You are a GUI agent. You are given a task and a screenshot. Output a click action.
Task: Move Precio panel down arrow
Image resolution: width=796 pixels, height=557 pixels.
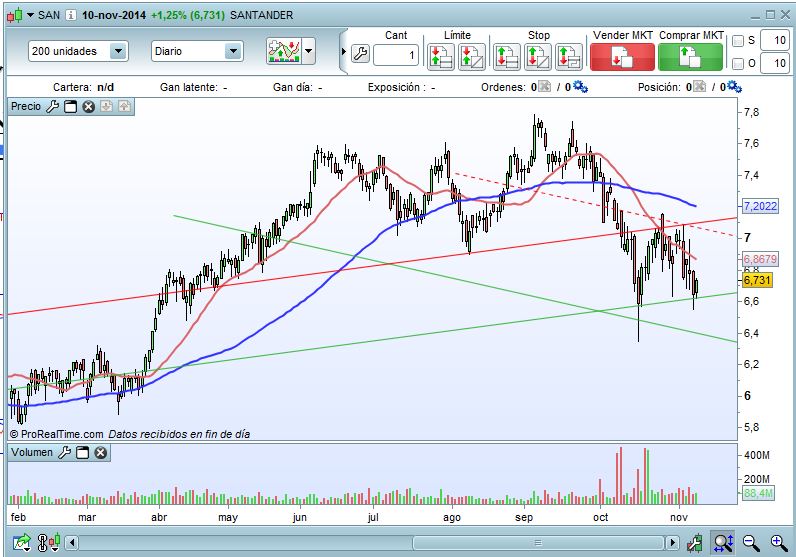pos(107,106)
